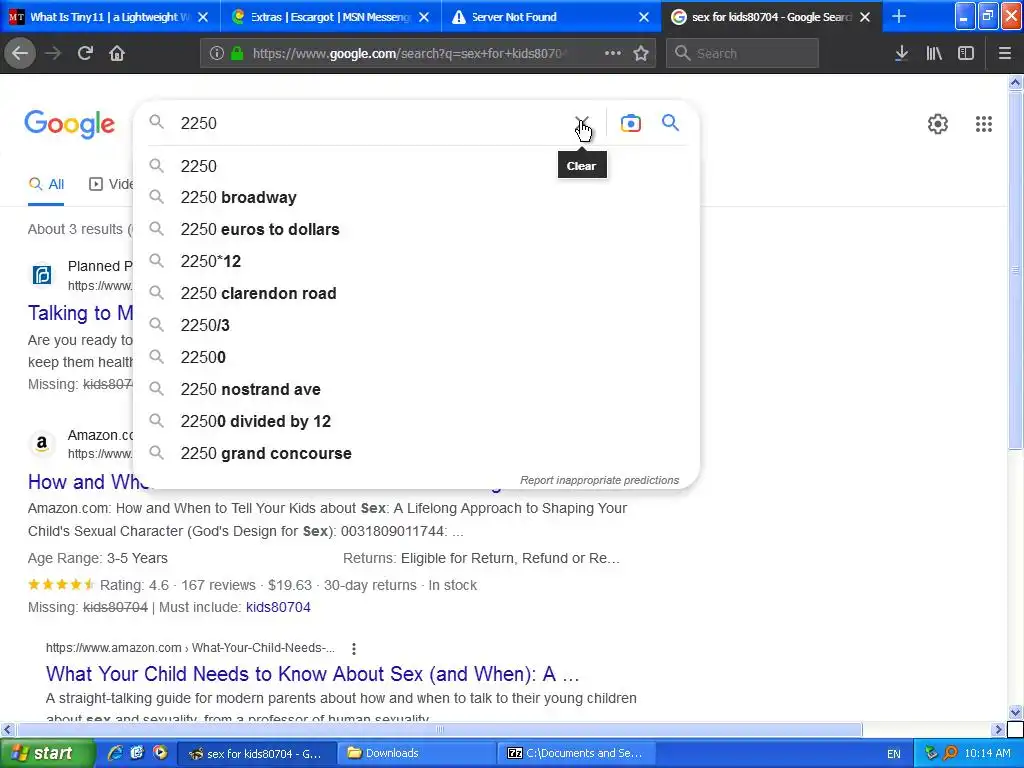Image resolution: width=1024 pixels, height=768 pixels.
Task: Choose suggestion 2250 nostrand ave
Action: (x=416, y=389)
